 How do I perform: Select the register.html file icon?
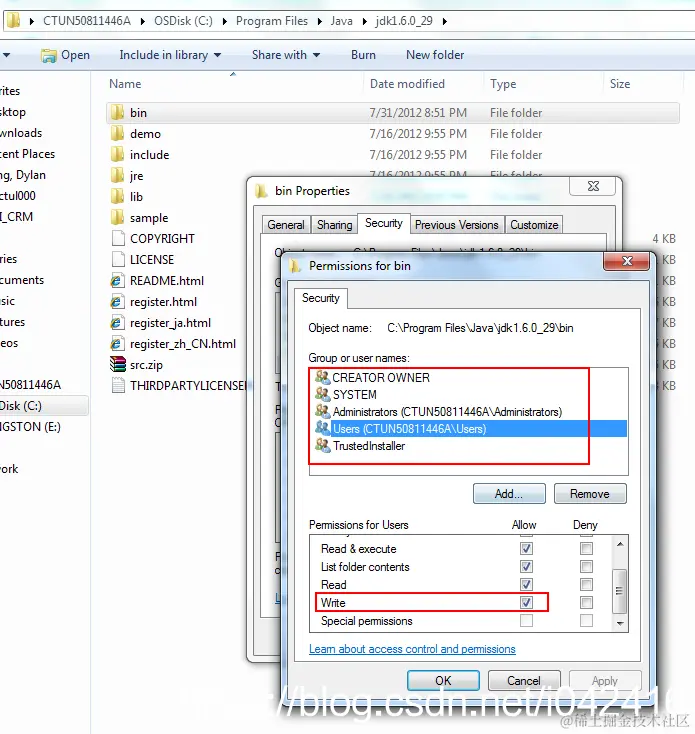click(x=117, y=302)
